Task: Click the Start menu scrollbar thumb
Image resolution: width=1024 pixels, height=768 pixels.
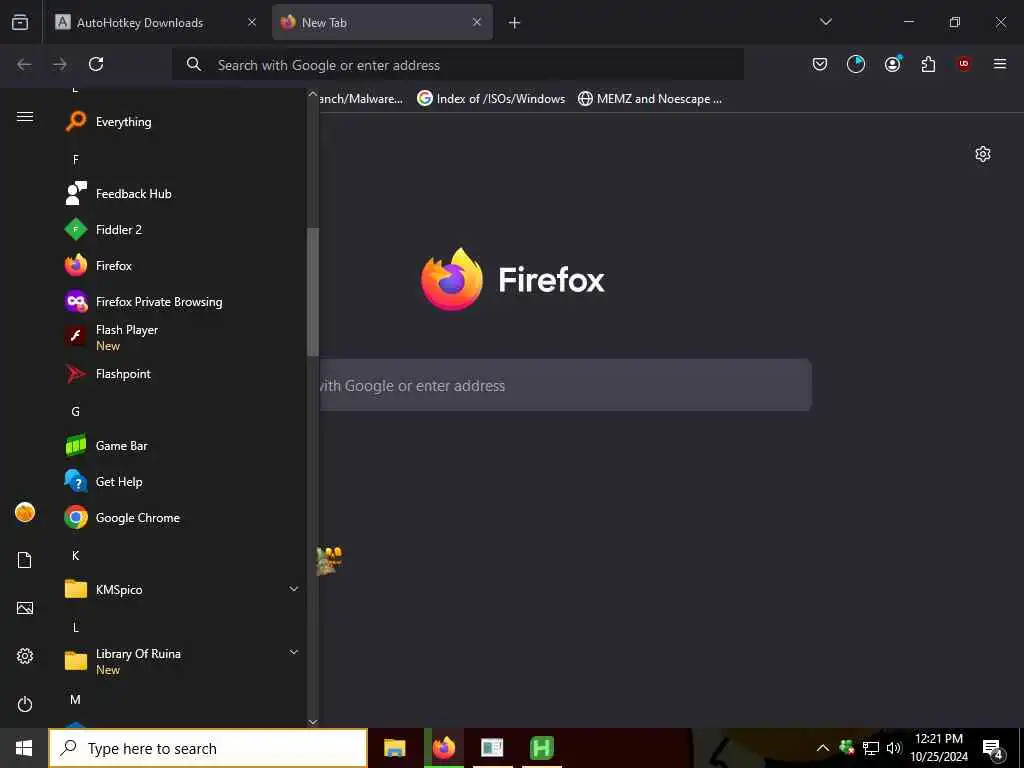Action: click(313, 292)
